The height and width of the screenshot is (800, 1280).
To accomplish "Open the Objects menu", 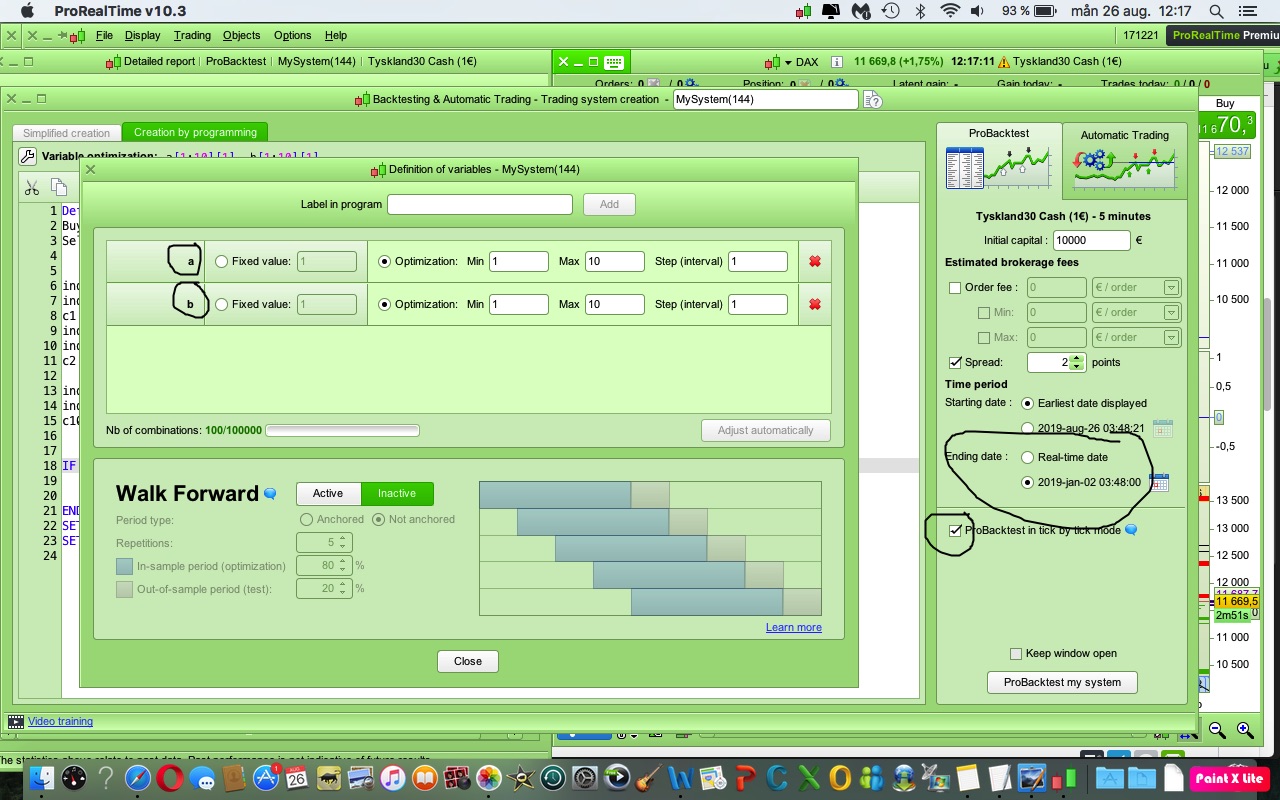I will 242,35.
